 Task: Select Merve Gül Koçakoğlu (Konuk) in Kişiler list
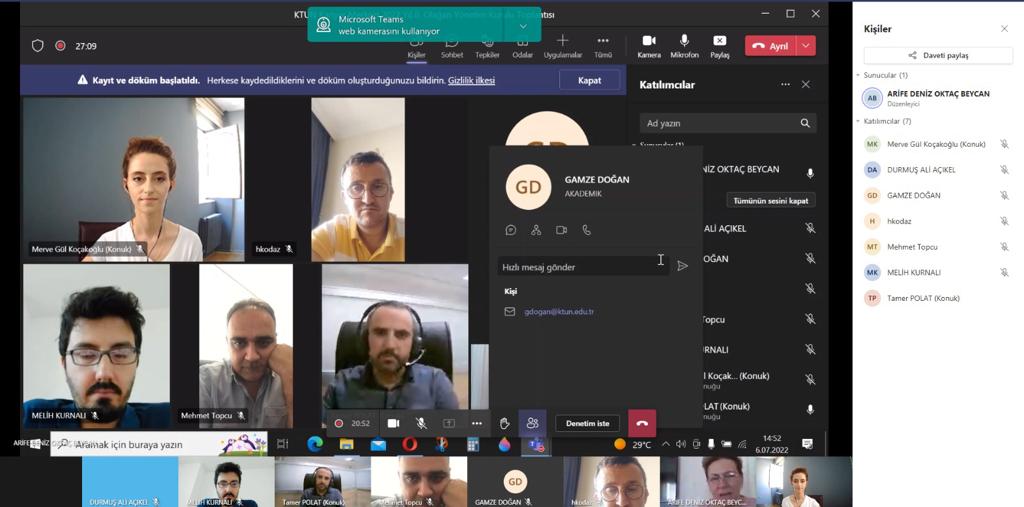(x=934, y=144)
